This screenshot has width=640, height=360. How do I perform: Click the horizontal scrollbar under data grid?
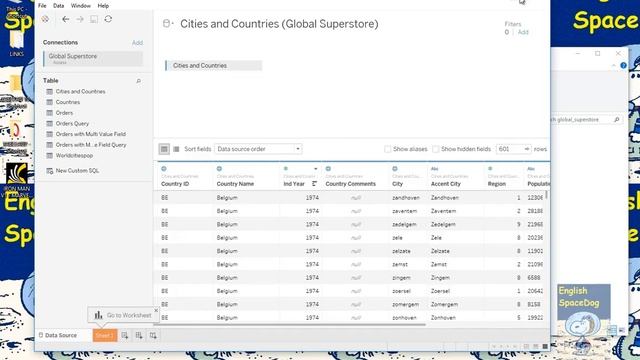click(291, 324)
